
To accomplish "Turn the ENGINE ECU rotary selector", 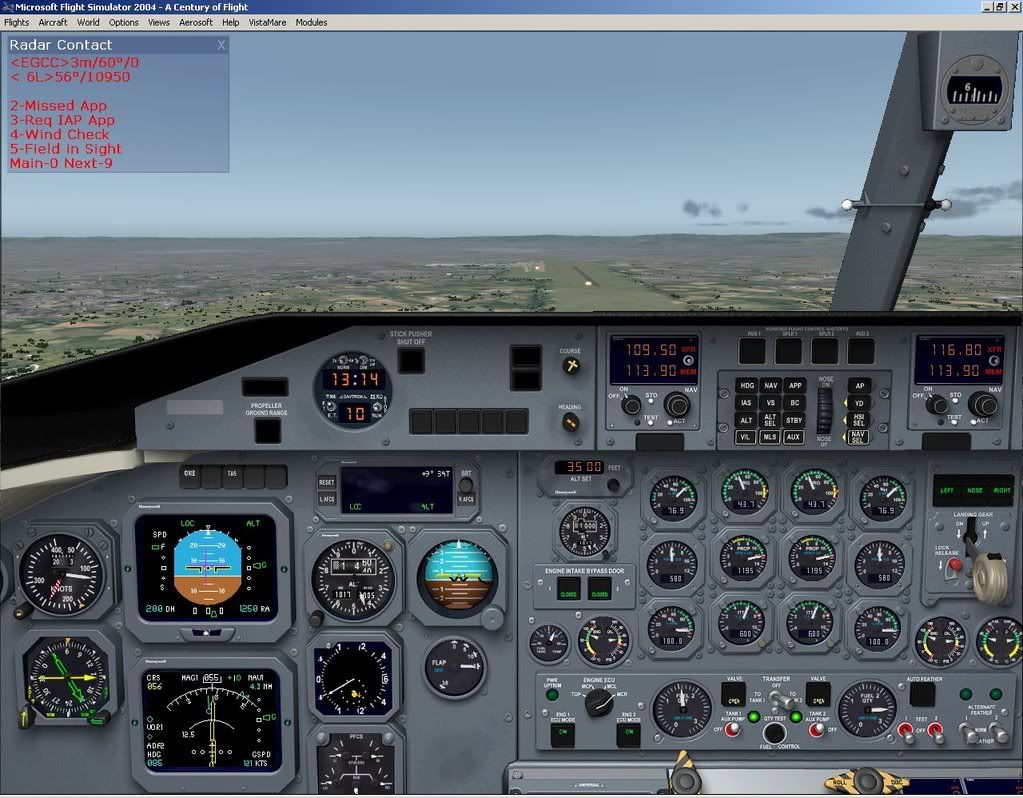I will [x=598, y=702].
